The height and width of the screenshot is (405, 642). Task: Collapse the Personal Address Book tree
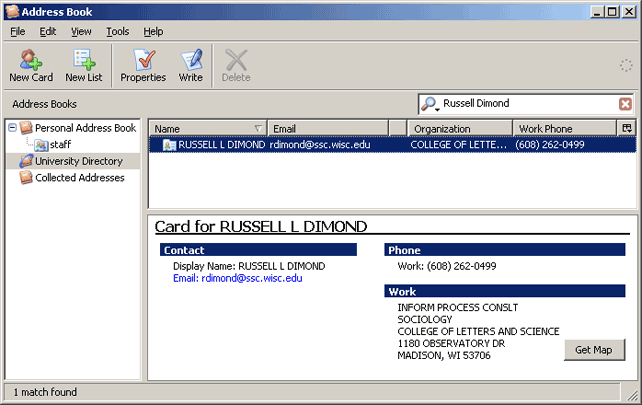12,128
